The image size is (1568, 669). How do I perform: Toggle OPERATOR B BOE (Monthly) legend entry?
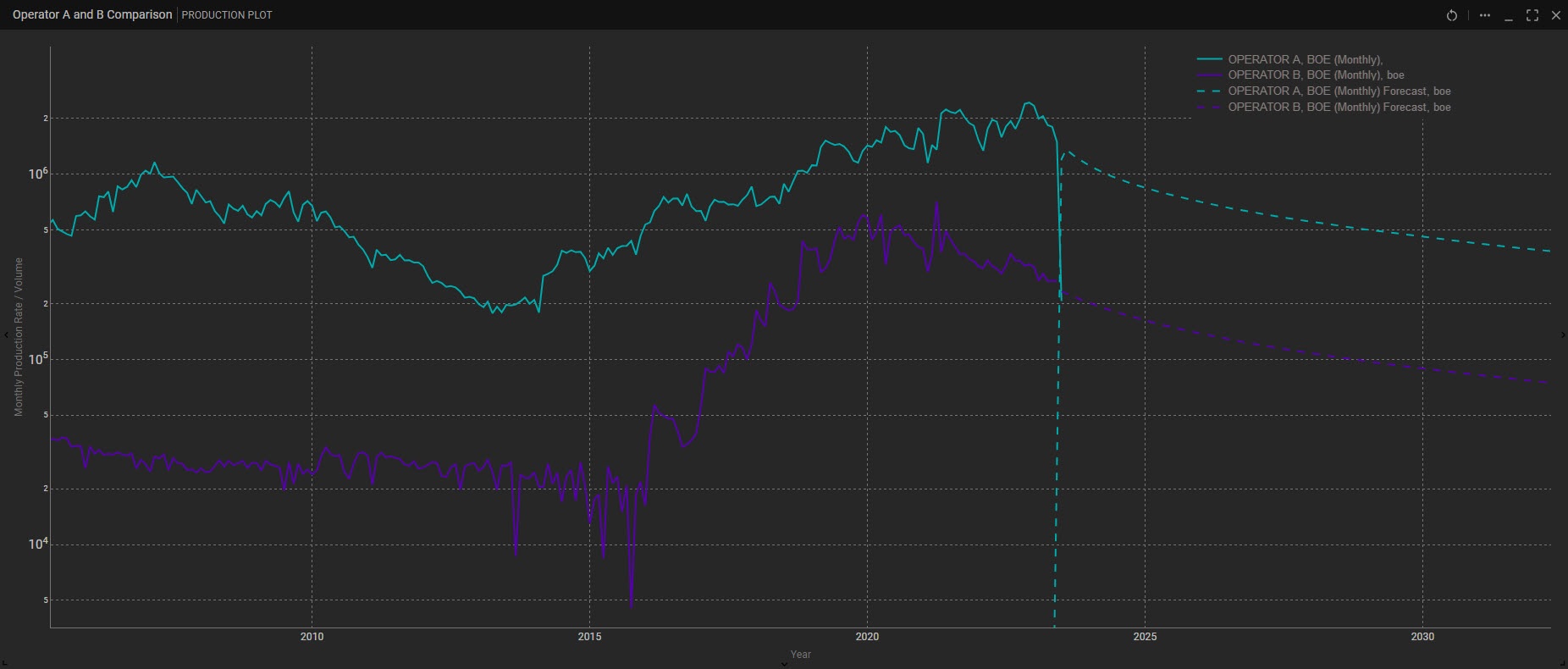(x=1316, y=75)
